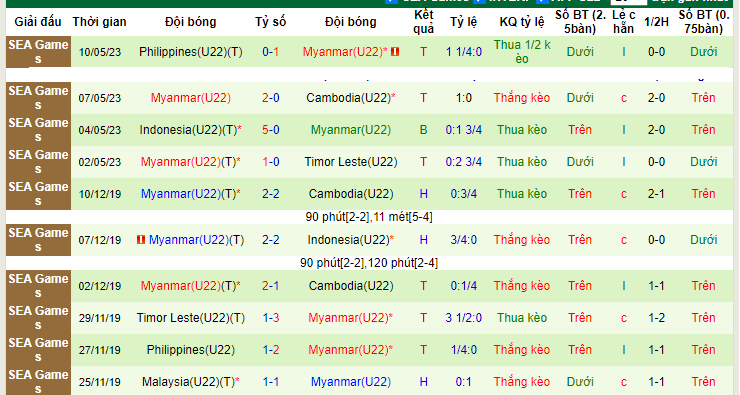Open the 2-1 full-time score on 02/12/19
740x395 pixels.
point(270,286)
